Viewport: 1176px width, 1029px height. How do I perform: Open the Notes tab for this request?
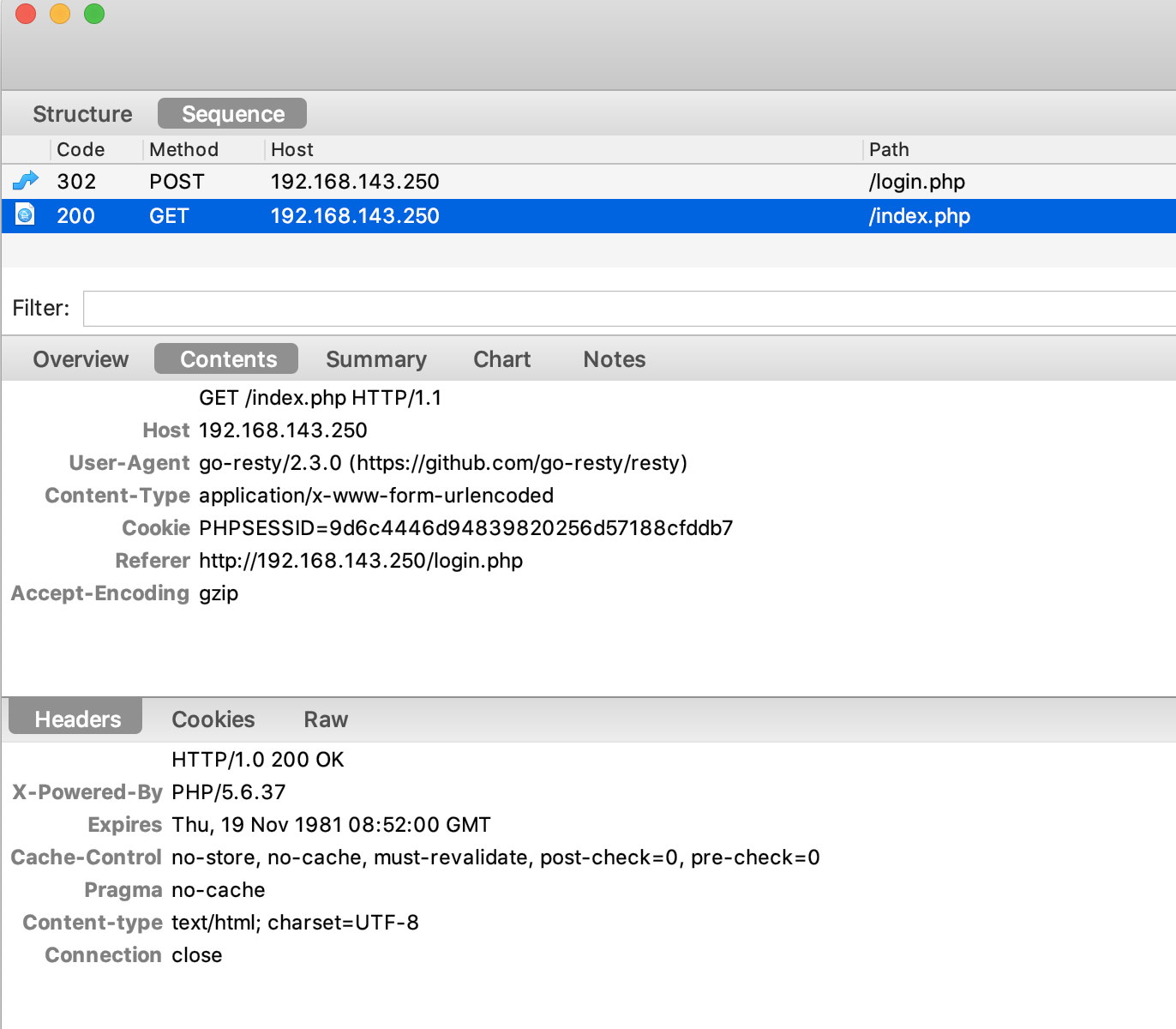[614, 358]
